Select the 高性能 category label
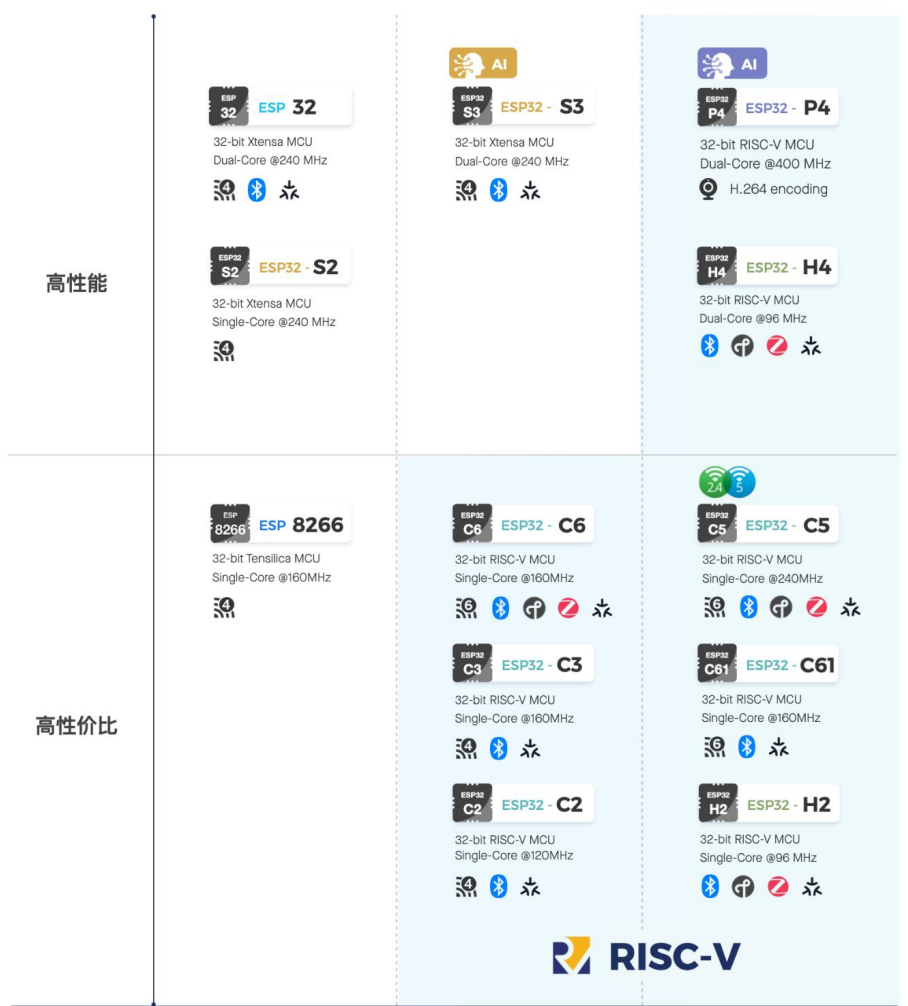This screenshot has width=908, height=1006. (x=76, y=283)
